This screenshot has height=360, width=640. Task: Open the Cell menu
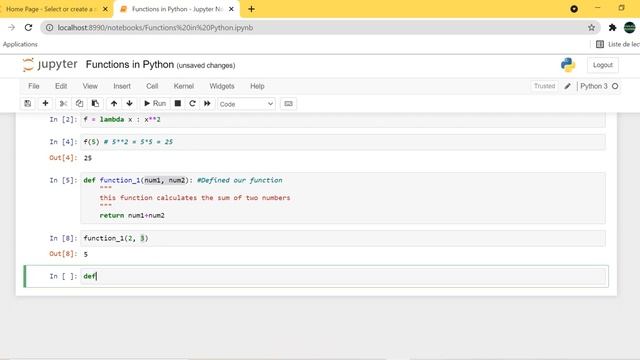(x=152, y=86)
